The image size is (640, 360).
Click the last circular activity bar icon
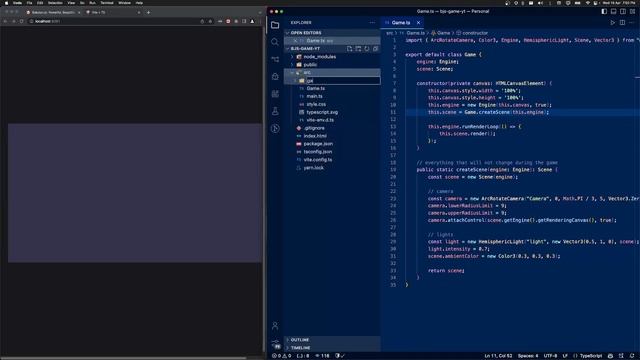point(275,129)
